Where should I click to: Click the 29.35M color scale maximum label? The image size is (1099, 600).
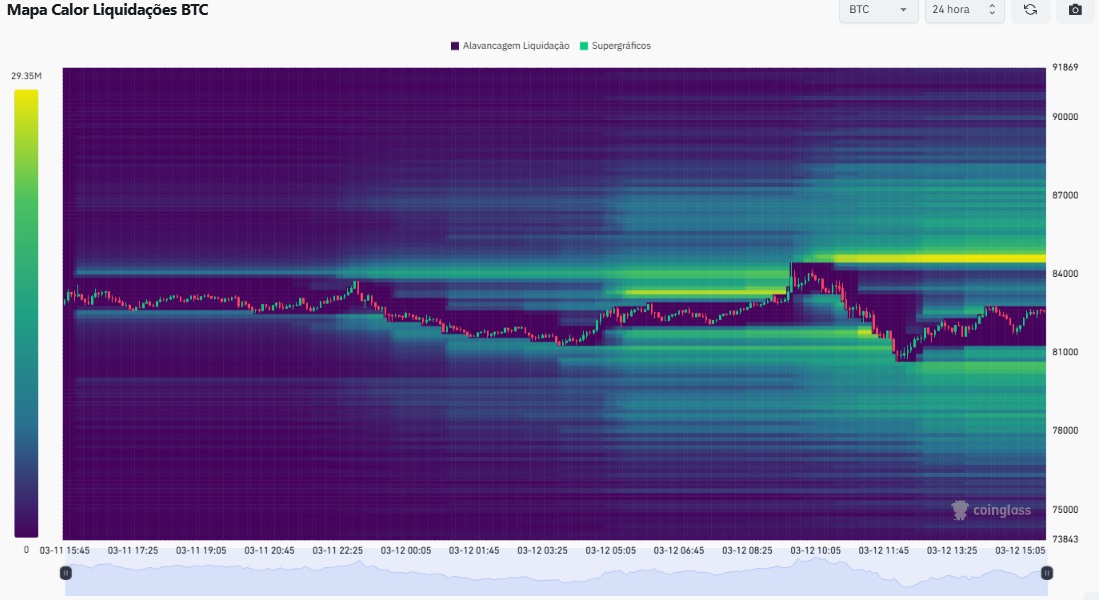[x=26, y=76]
